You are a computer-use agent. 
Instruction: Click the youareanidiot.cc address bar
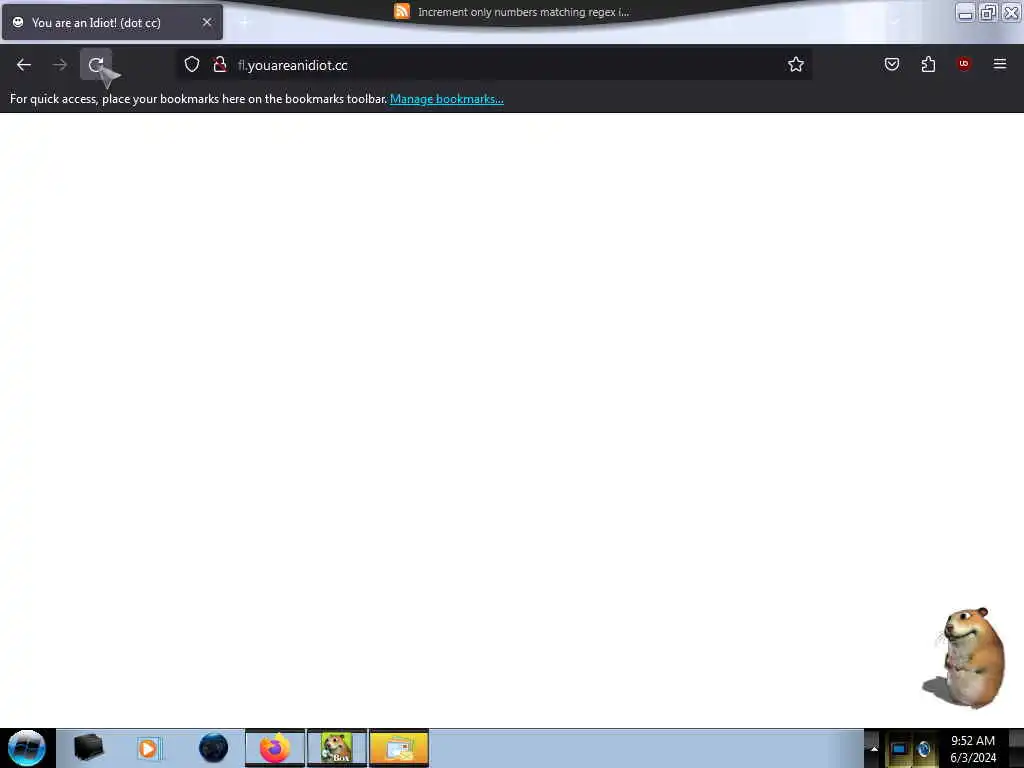point(494,65)
